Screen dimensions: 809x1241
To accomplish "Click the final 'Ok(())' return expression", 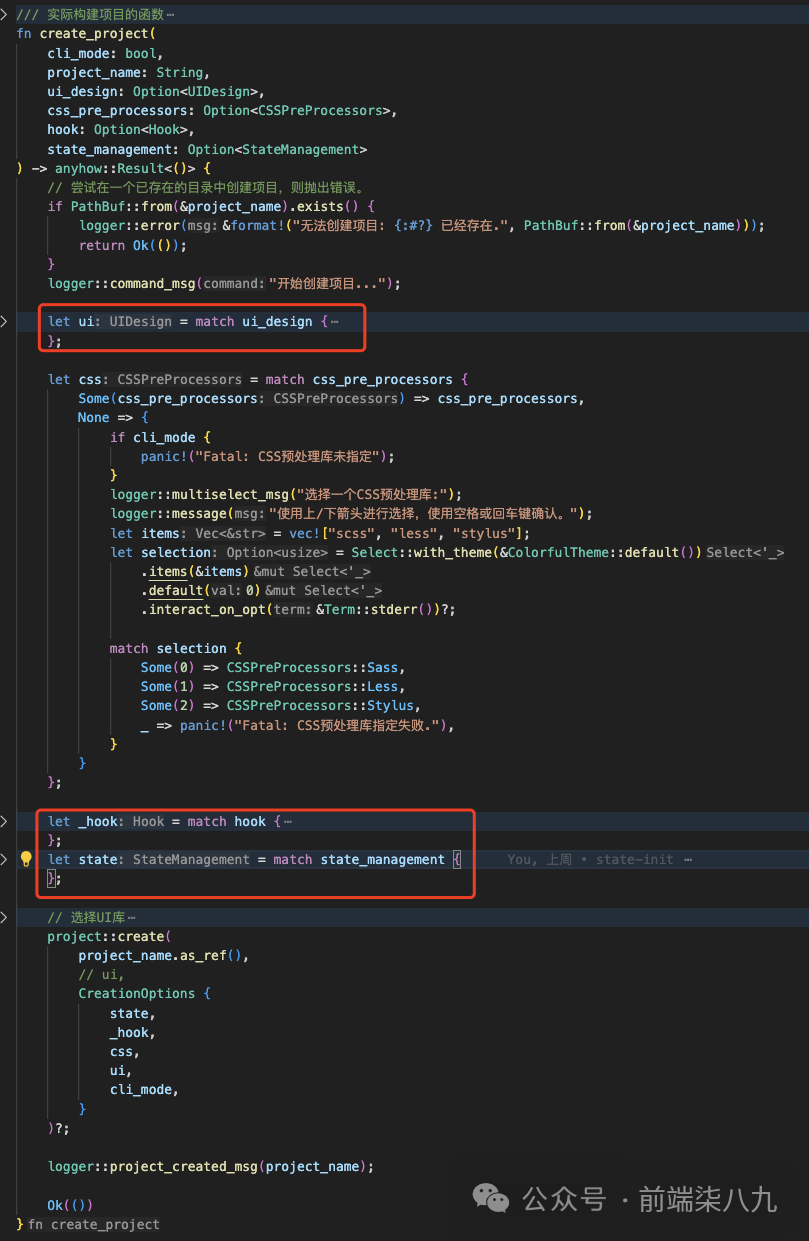I will pyautogui.click(x=70, y=1204).
